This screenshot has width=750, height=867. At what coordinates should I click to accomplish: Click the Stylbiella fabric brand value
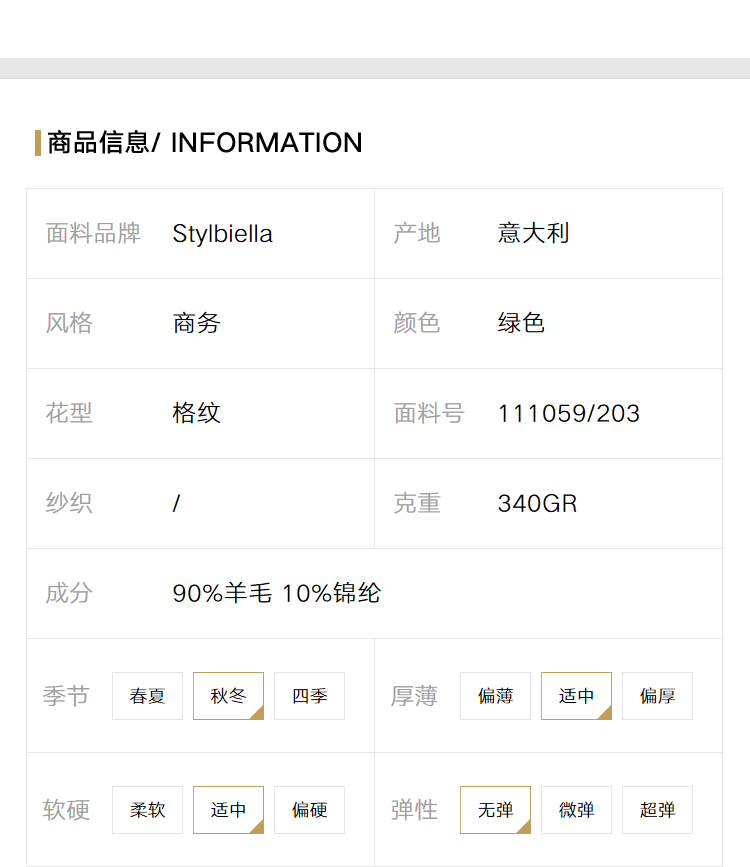(x=222, y=234)
